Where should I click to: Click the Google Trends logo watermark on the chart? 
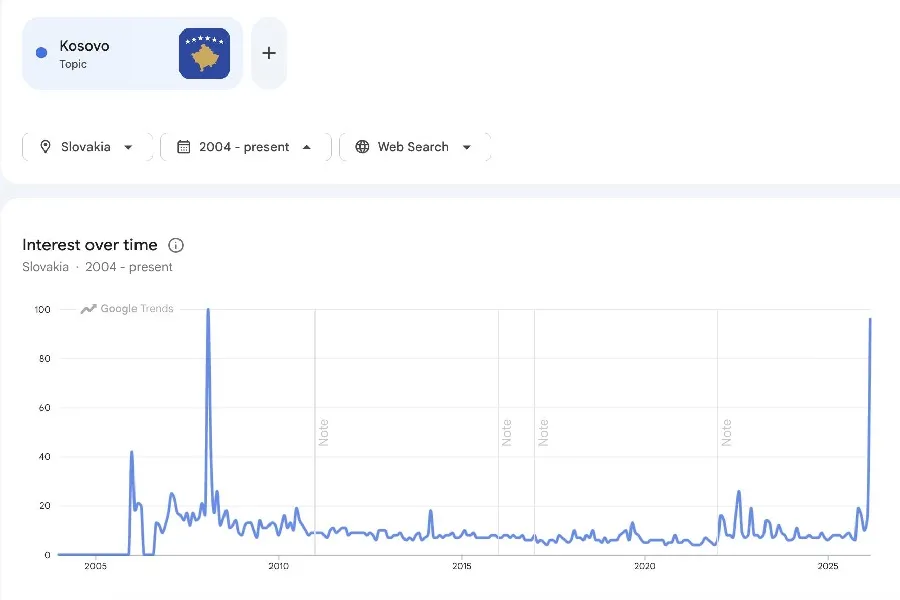click(x=127, y=309)
